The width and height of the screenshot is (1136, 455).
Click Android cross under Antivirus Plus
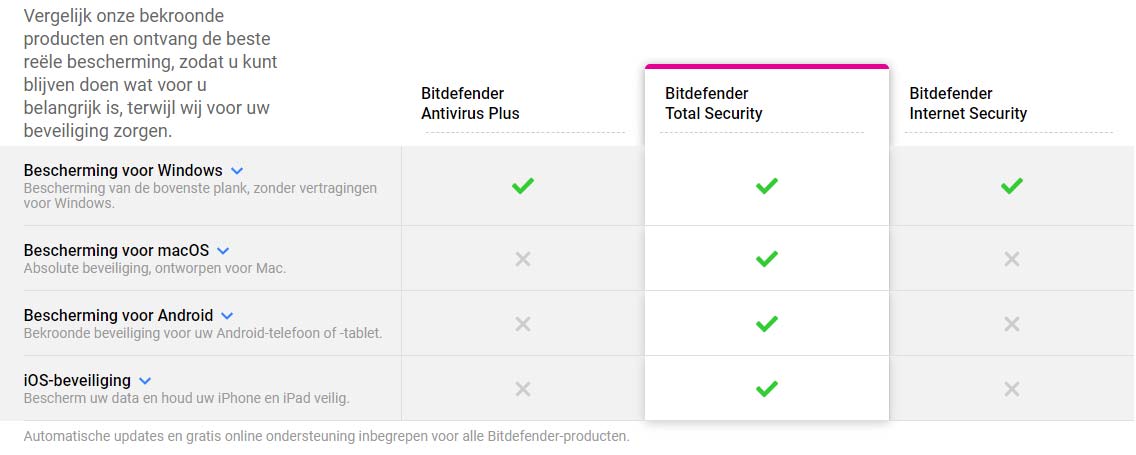click(522, 324)
